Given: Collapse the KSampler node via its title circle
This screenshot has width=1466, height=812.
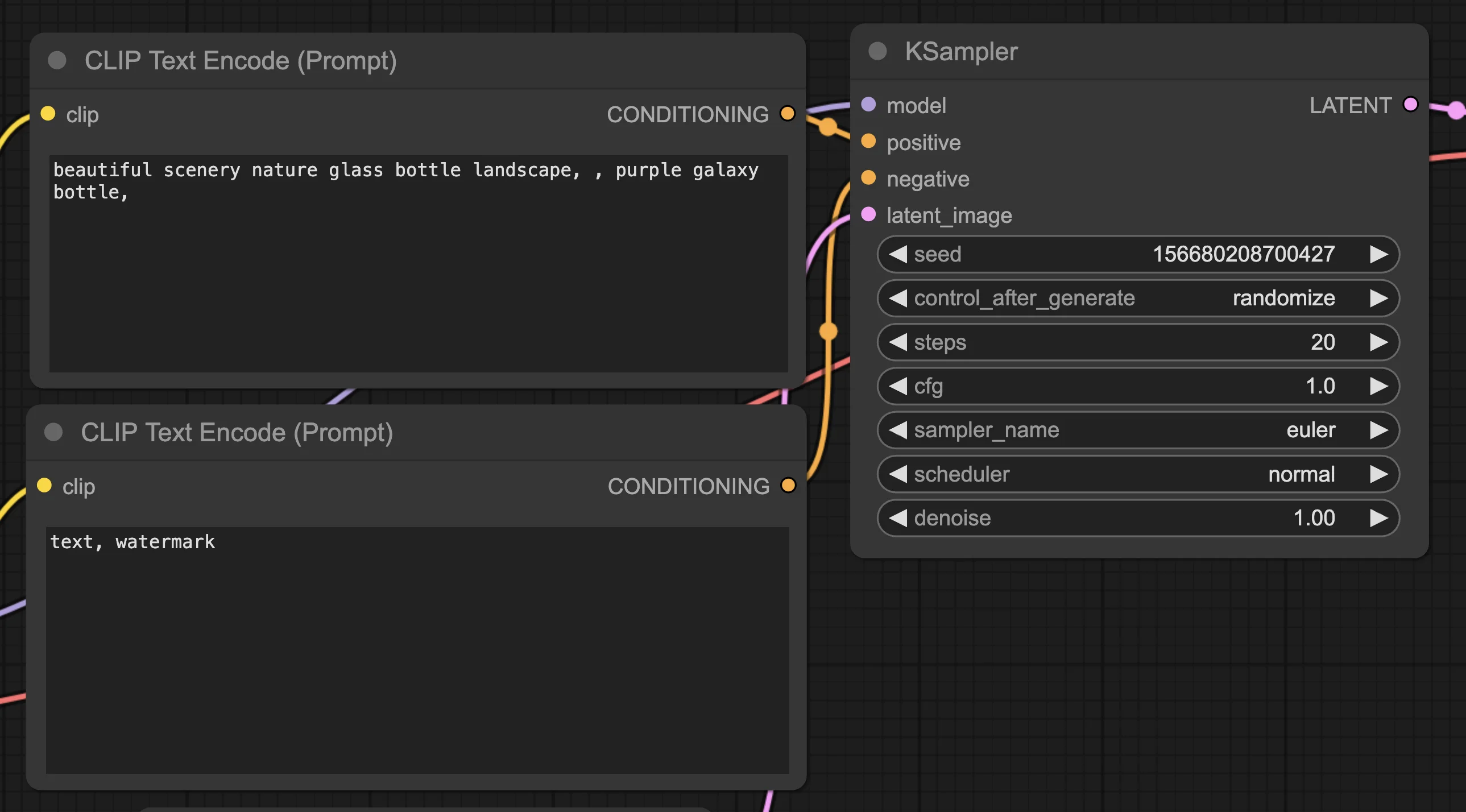Looking at the screenshot, I should pos(877,51).
